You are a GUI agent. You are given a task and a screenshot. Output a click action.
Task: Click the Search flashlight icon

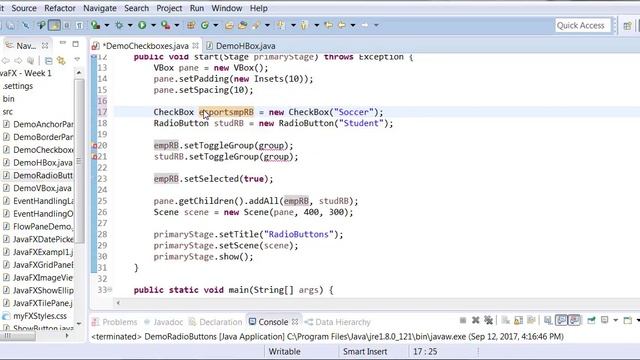tap(256, 25)
